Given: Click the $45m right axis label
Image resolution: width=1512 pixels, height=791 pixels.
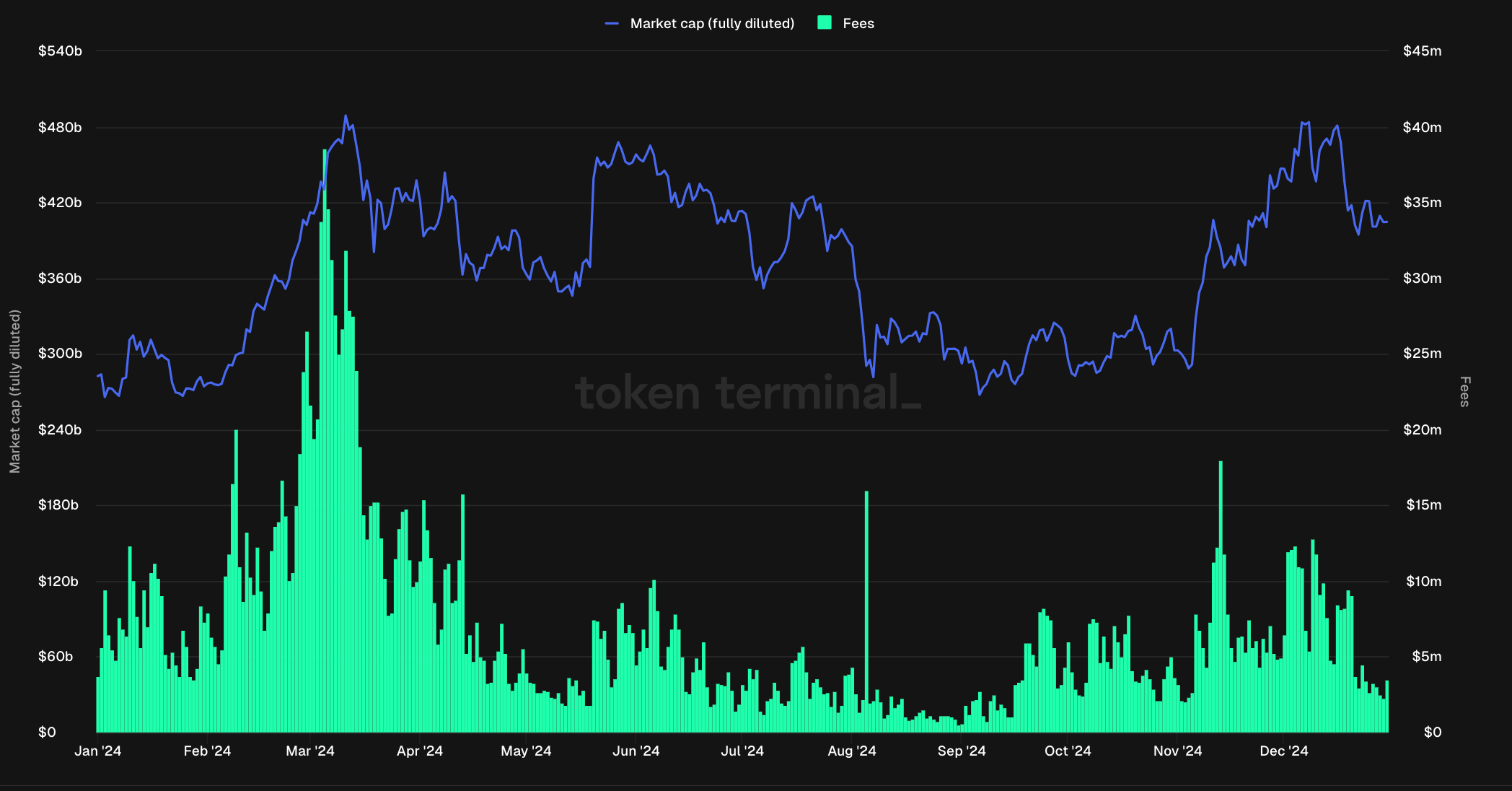Looking at the screenshot, I should click(1422, 51).
